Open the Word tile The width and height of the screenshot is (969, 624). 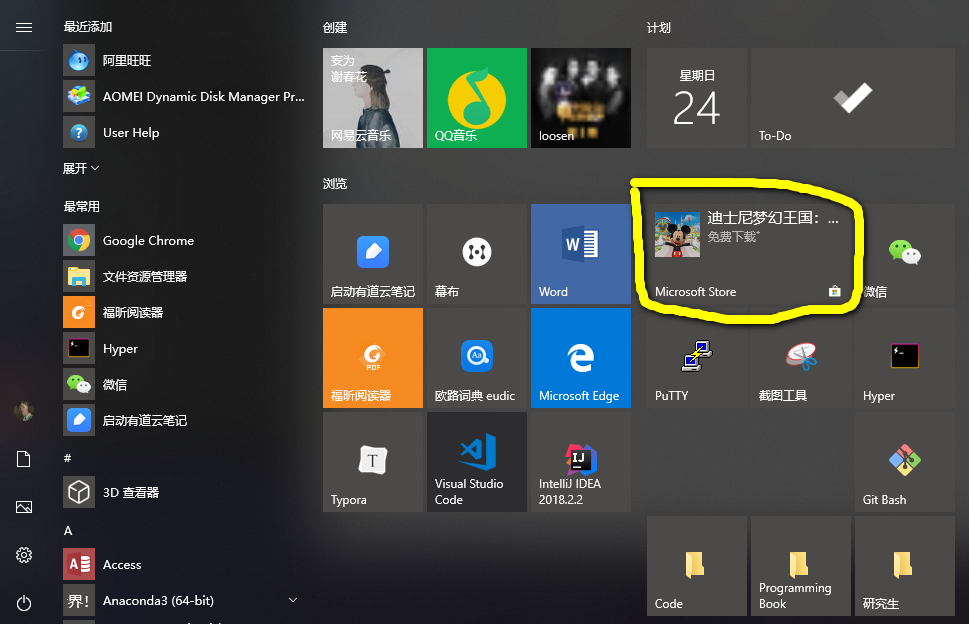(x=580, y=254)
